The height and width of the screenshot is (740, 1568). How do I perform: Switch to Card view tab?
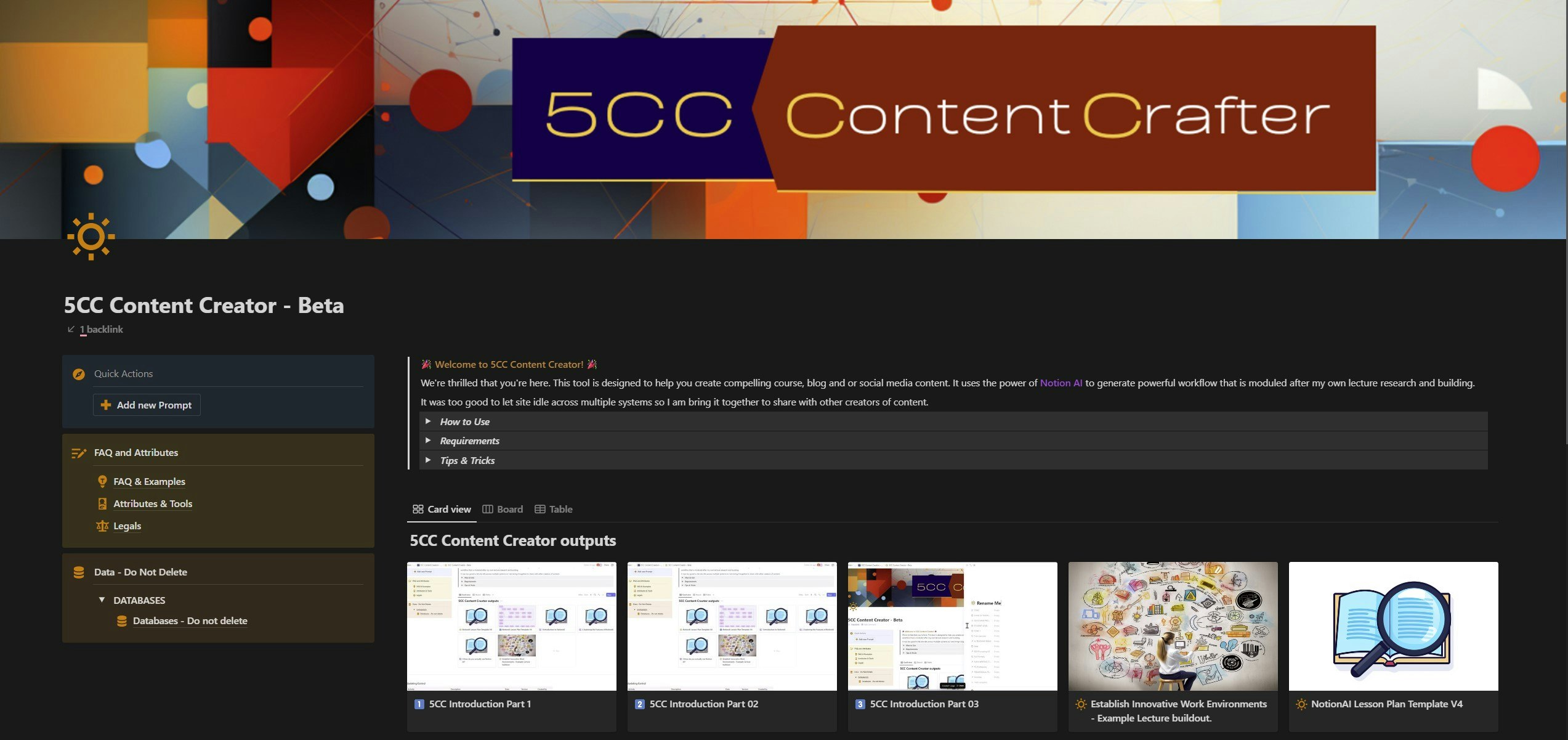[x=442, y=510]
